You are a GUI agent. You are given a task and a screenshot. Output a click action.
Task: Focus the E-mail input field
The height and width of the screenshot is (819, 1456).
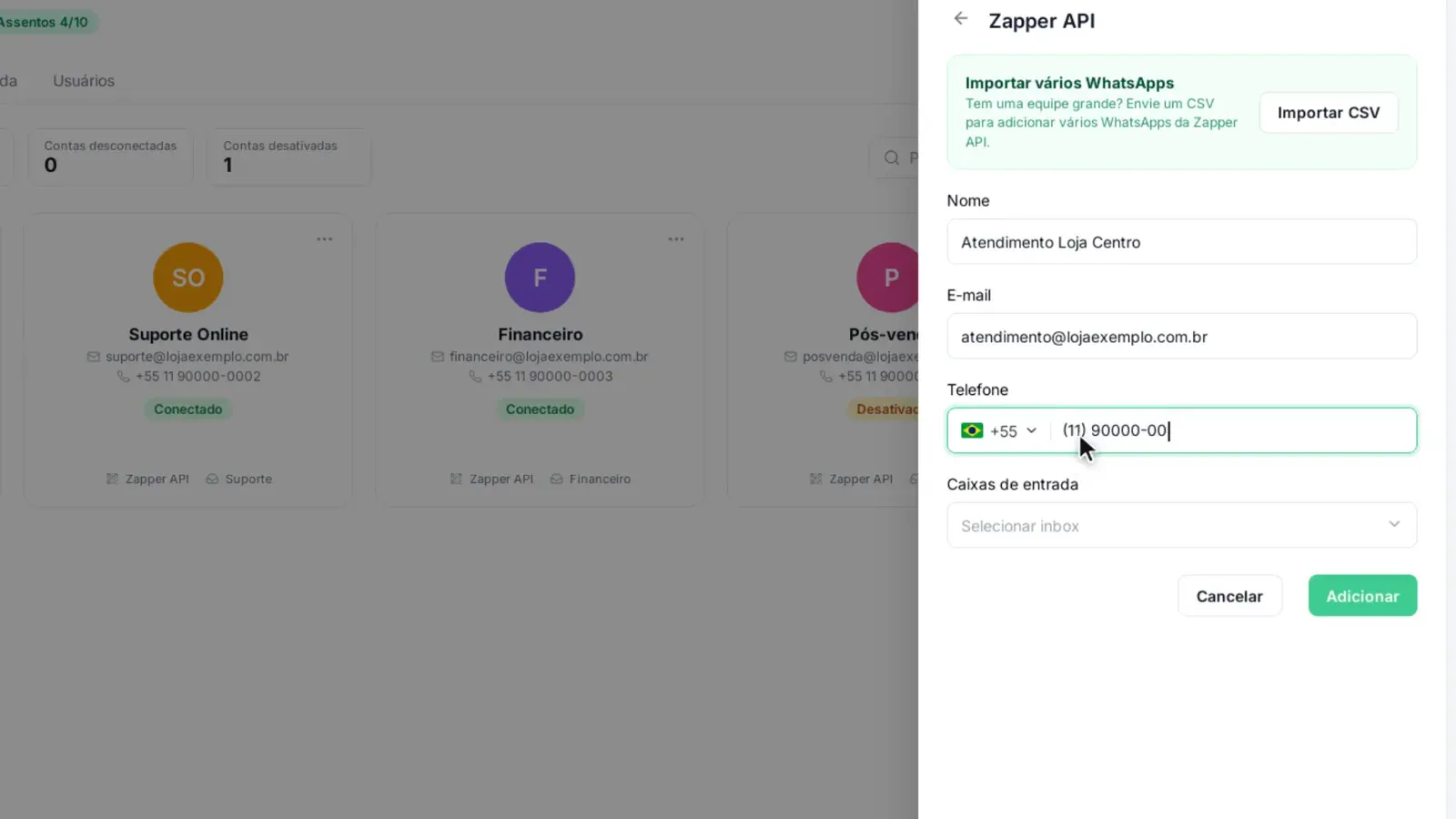point(1181,337)
